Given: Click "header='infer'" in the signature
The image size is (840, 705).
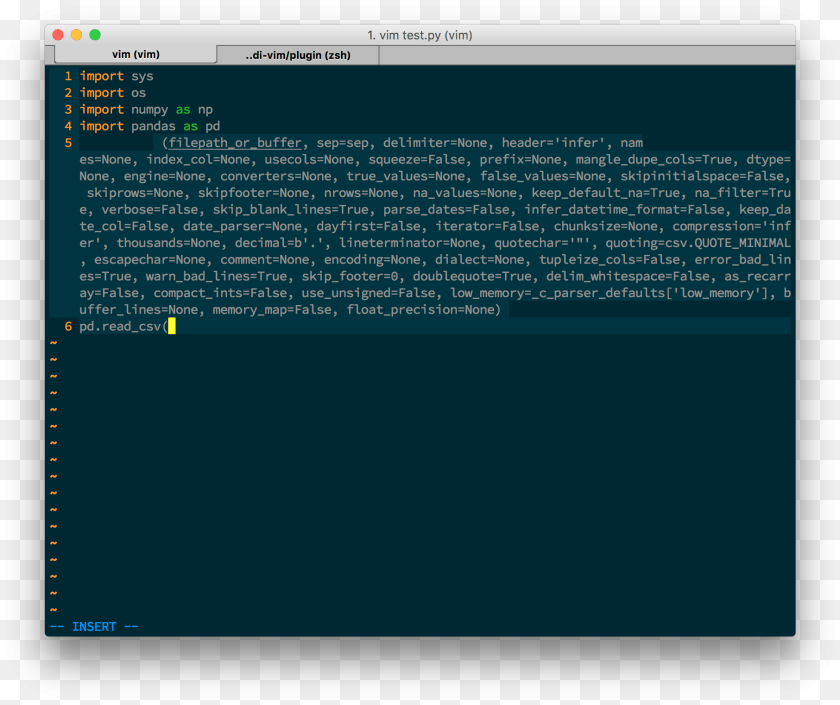Looking at the screenshot, I should pos(553,143).
